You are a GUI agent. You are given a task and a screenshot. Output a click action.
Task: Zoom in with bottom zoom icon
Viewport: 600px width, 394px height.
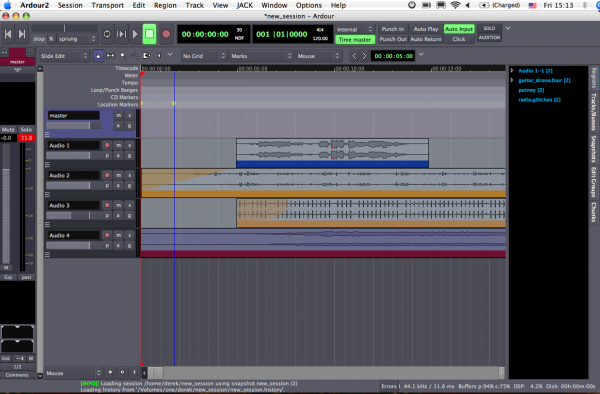click(x=110, y=372)
